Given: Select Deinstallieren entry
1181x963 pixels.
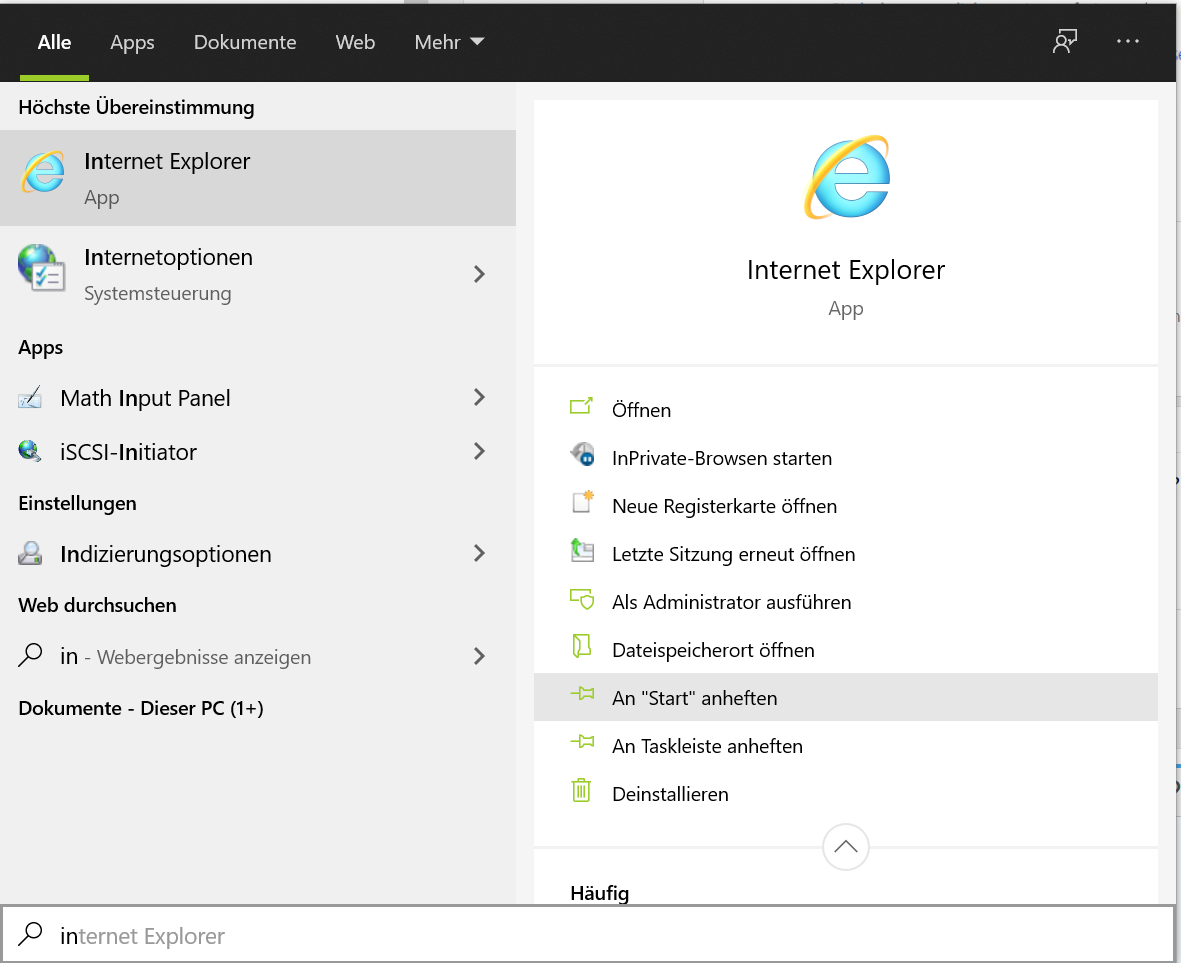Looking at the screenshot, I should 846,794.
